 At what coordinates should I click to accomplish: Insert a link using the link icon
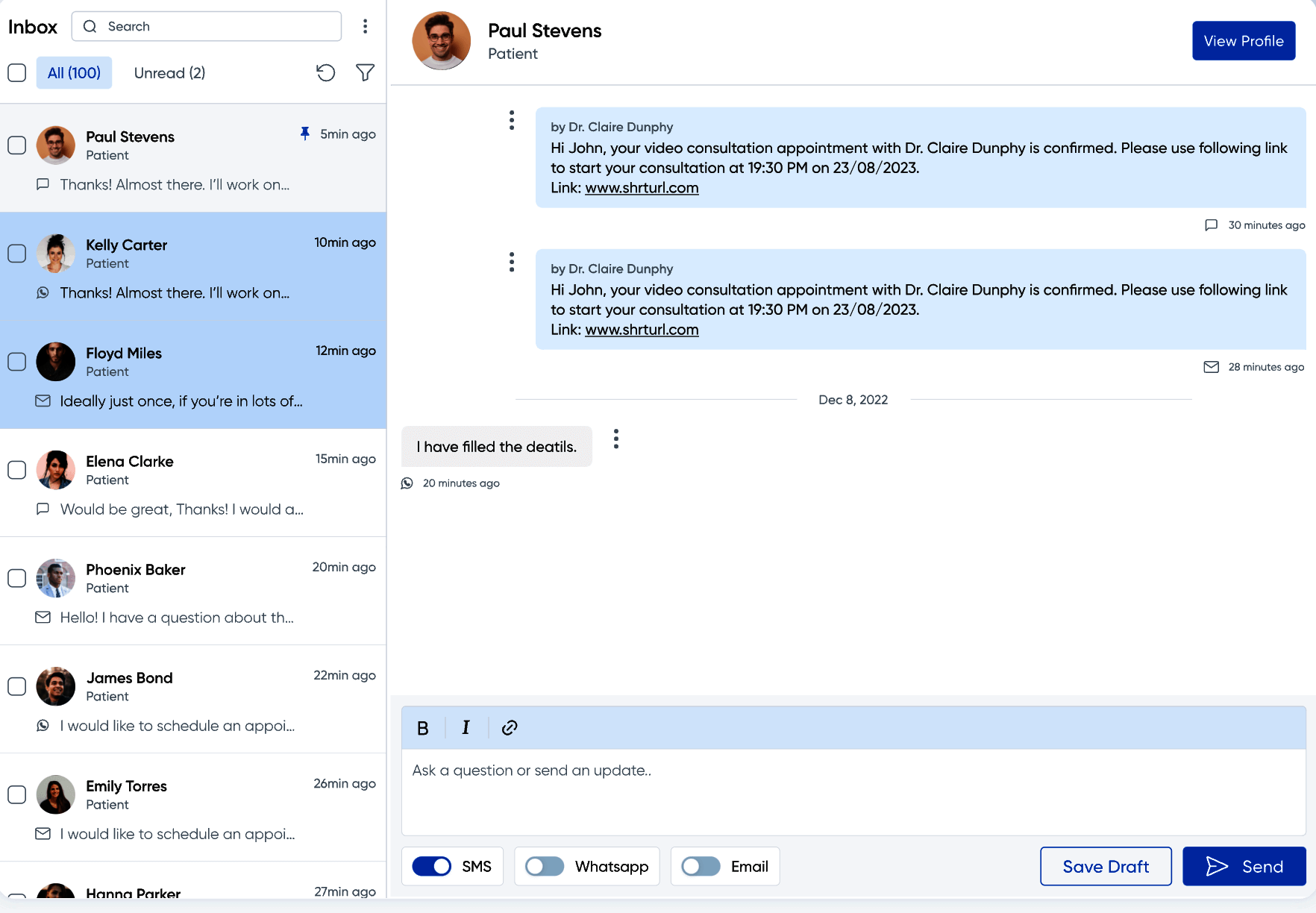click(510, 728)
